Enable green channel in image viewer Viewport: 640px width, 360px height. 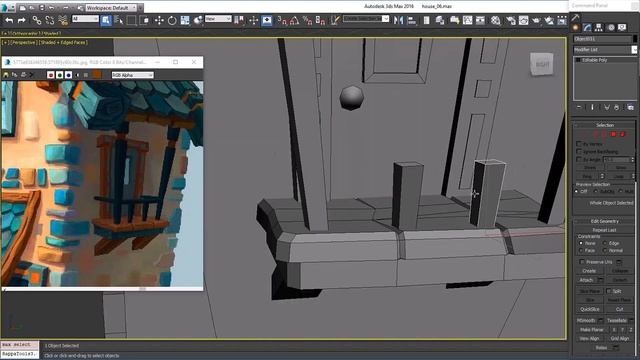pos(60,75)
